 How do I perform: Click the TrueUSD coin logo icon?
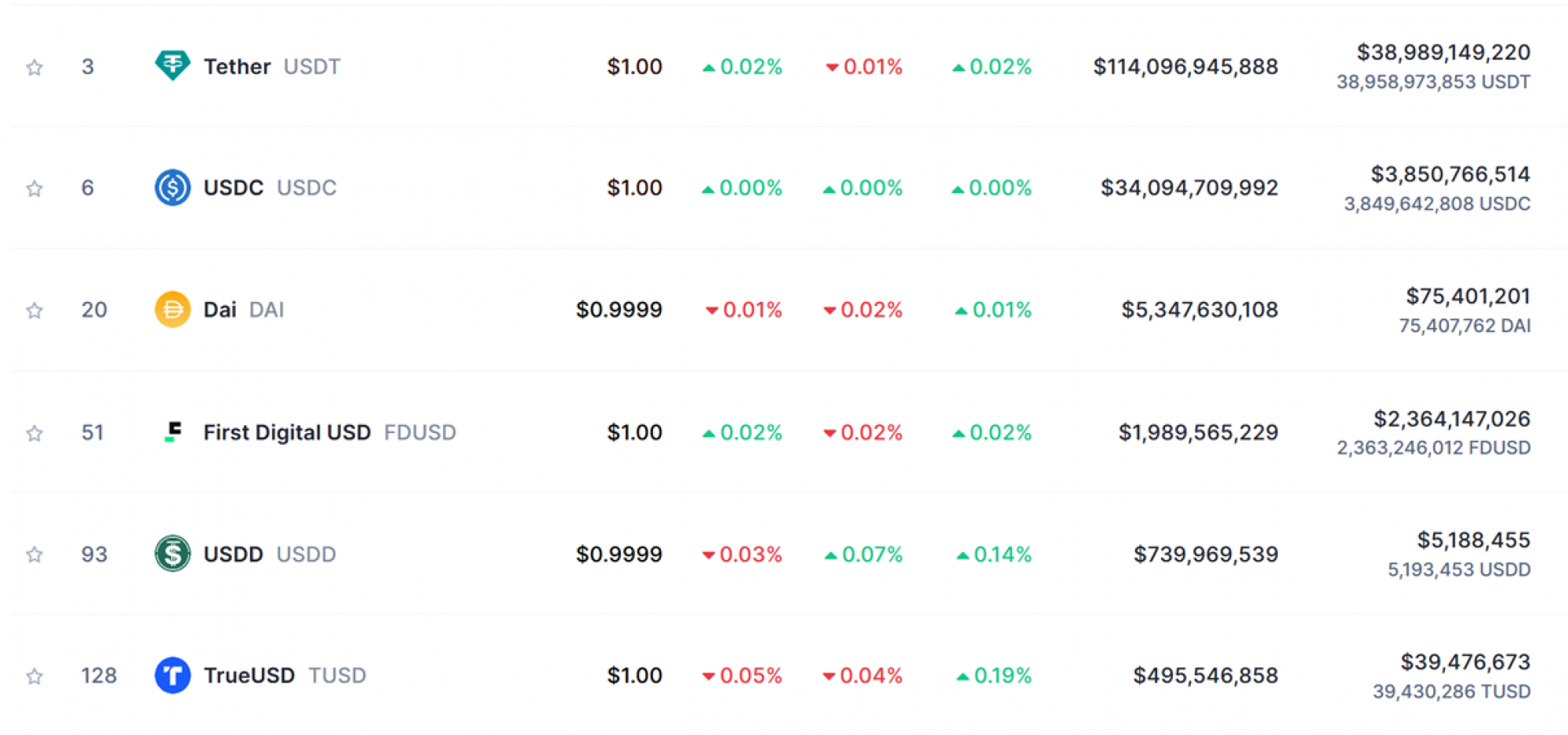[172, 675]
